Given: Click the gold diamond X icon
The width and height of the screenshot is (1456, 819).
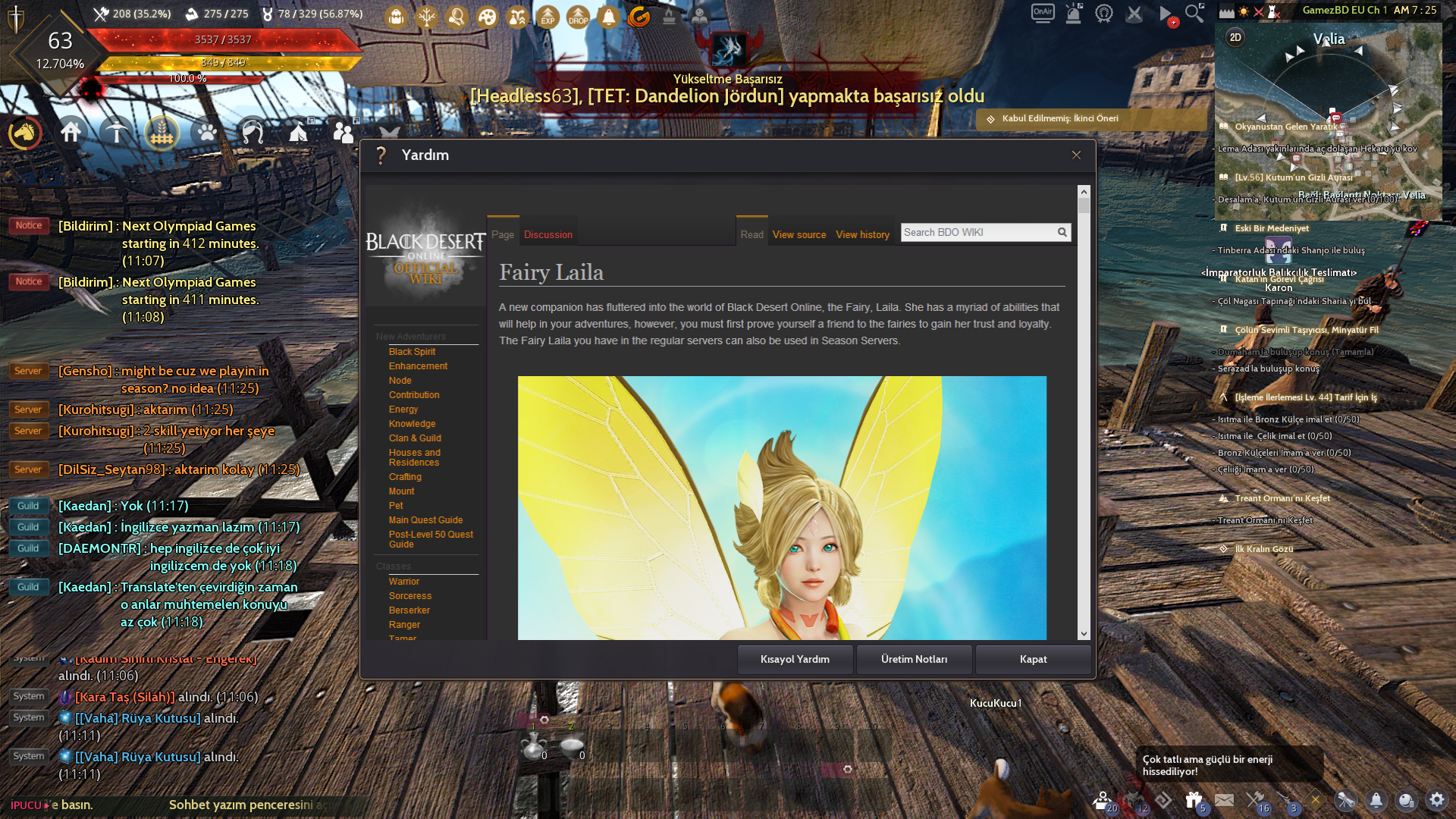Looking at the screenshot, I should (x=1315, y=799).
